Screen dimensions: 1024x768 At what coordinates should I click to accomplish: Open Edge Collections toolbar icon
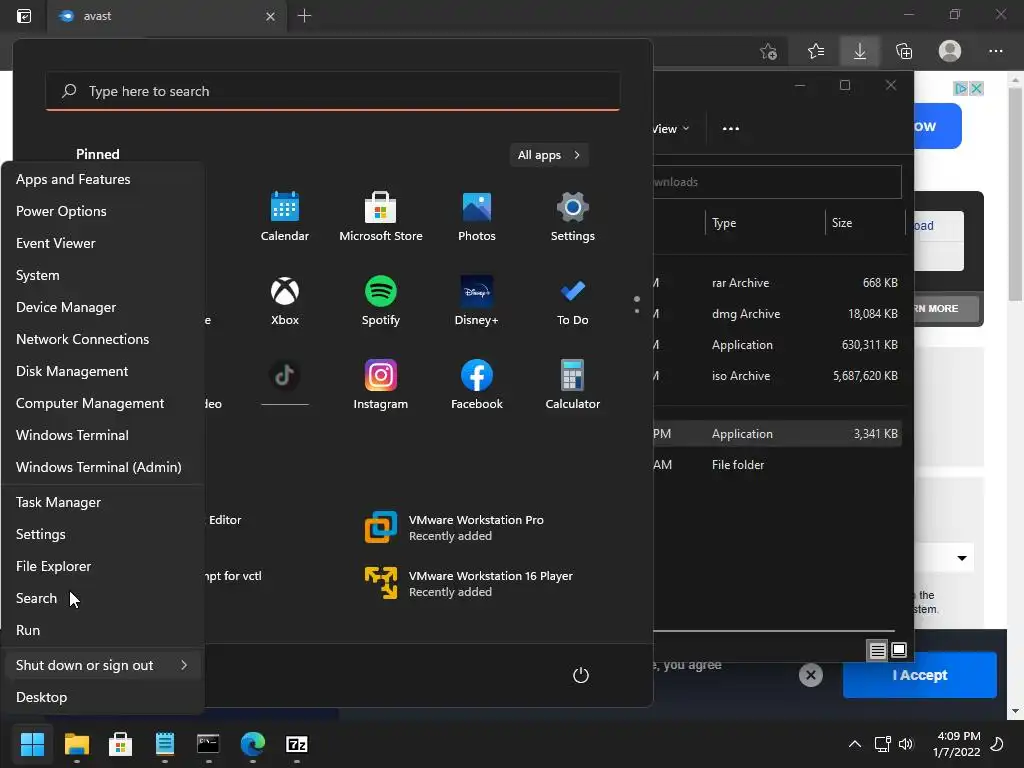[904, 51]
